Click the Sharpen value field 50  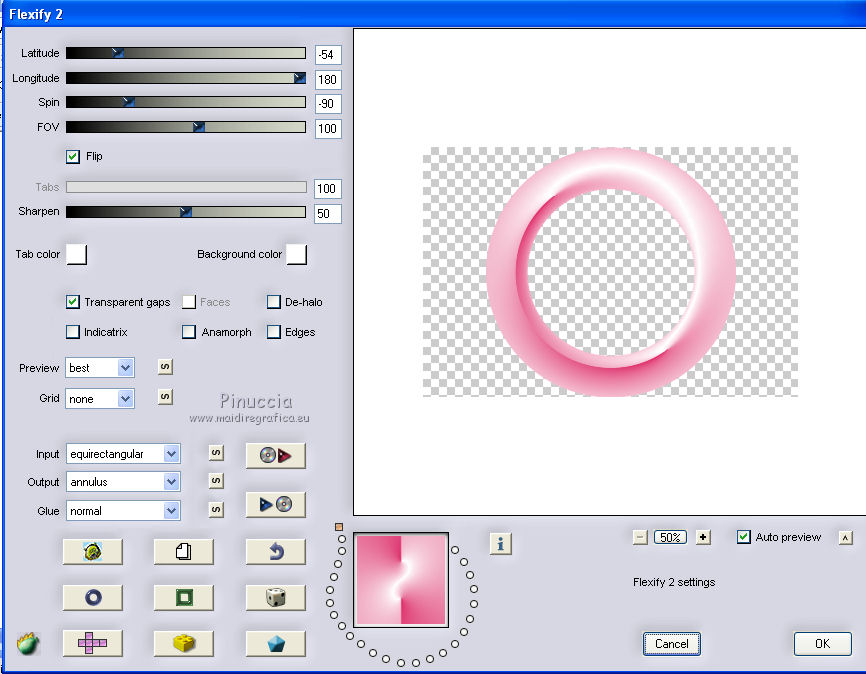328,214
